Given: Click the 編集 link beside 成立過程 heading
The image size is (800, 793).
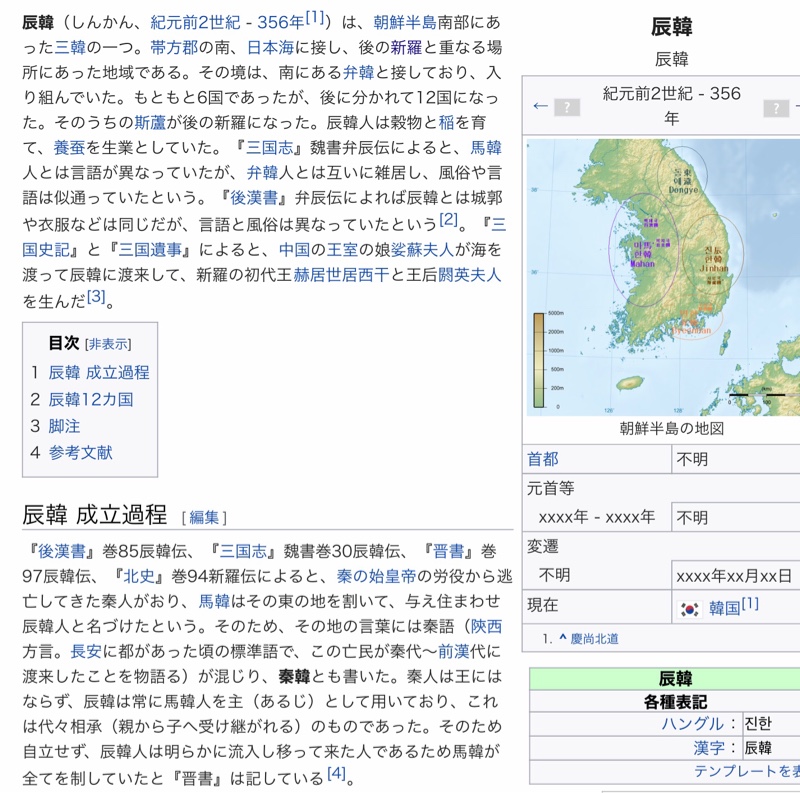Looking at the screenshot, I should (204, 517).
